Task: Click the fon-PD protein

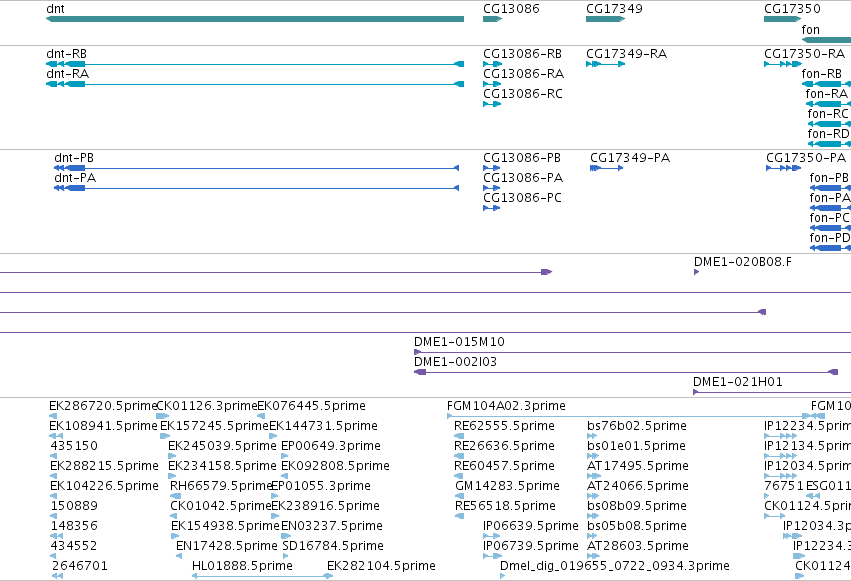Action: (x=830, y=248)
